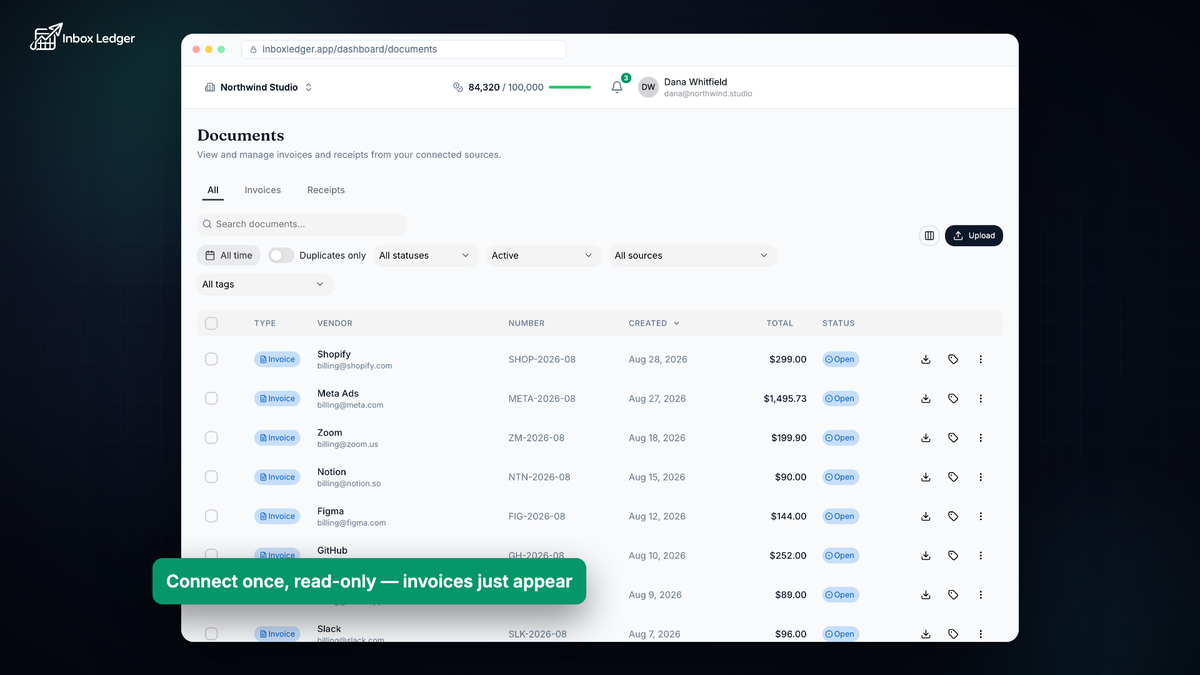Screen dimensions: 1200x675
Task: Switch to the Receipts tab
Action: (x=326, y=190)
